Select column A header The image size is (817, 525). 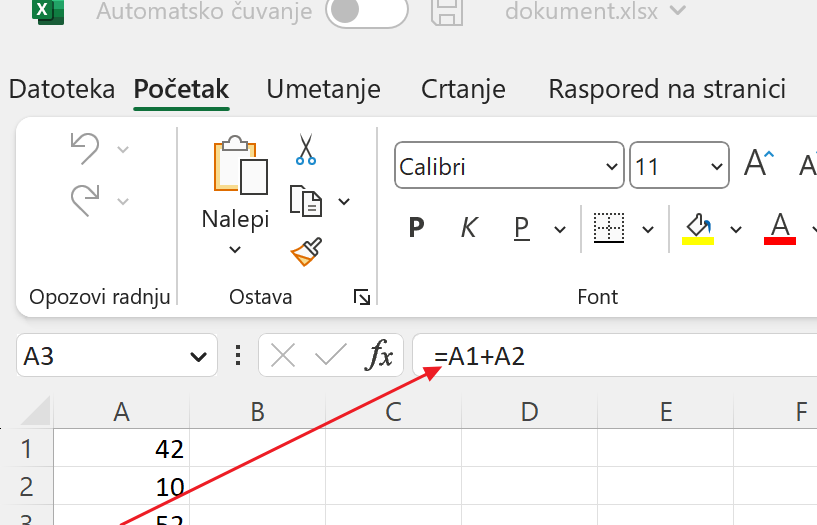tap(121, 412)
